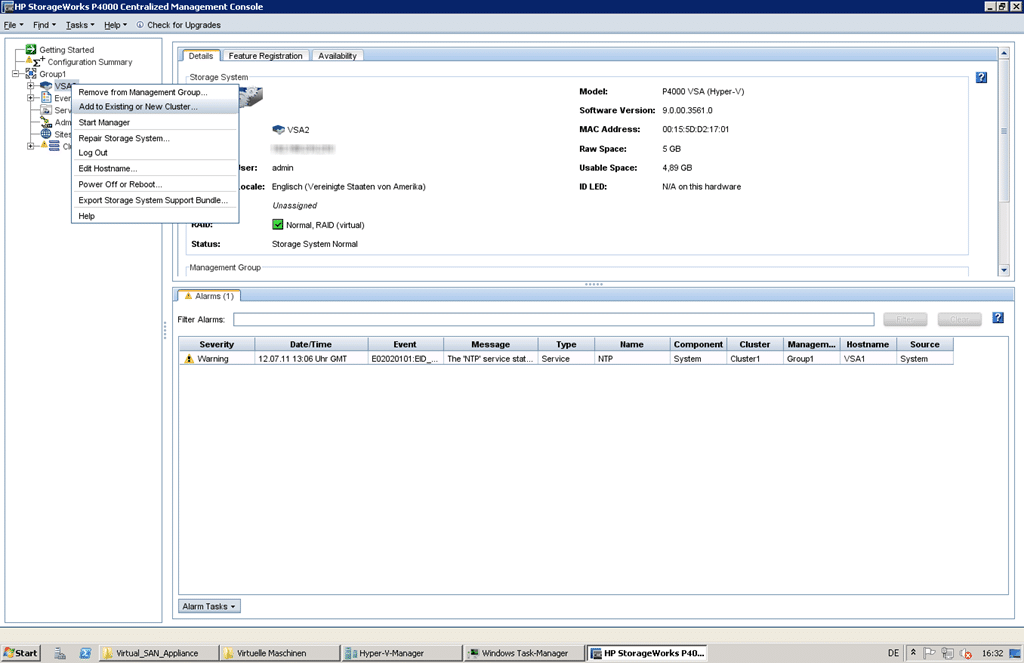Click the Check for Upgrades info icon
Viewport: 1024px width, 663px height.
[x=140, y=25]
